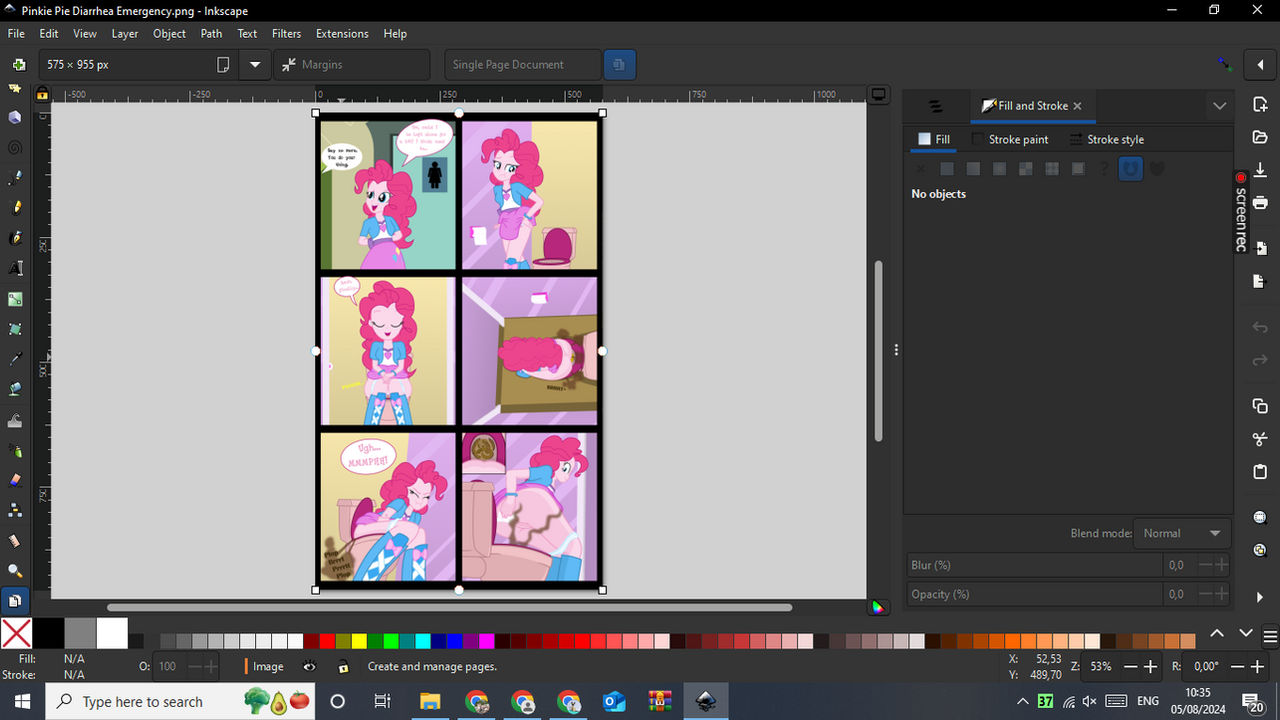Click the Paste clipboard icon
Viewport: 1280px width, 720px height.
(x=1260, y=472)
